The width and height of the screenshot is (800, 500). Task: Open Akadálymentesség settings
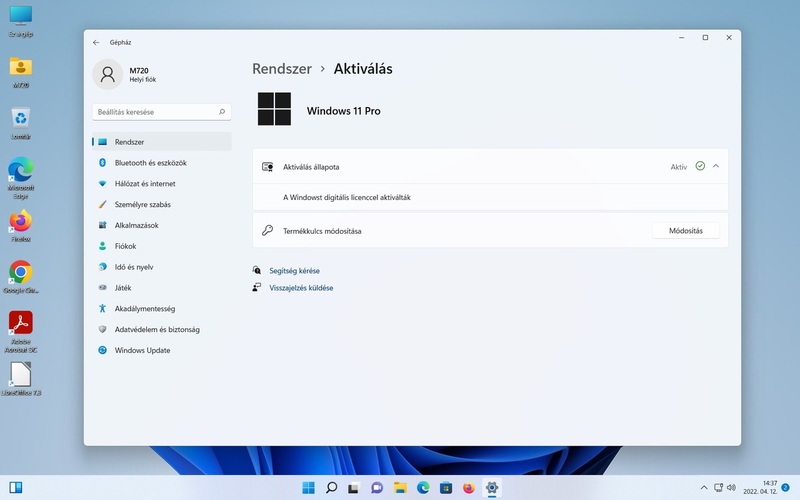[162, 309]
